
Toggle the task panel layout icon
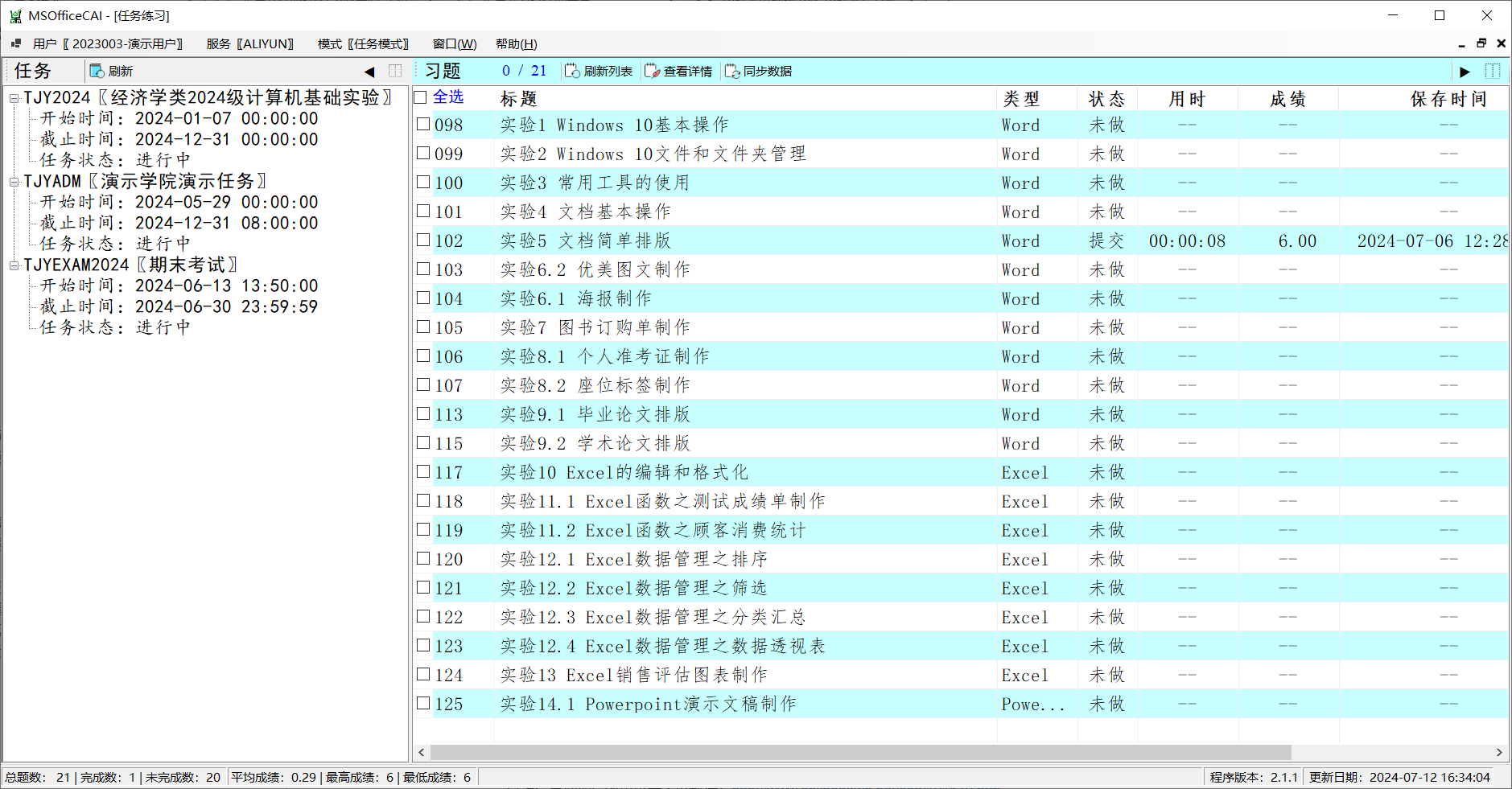(x=395, y=71)
